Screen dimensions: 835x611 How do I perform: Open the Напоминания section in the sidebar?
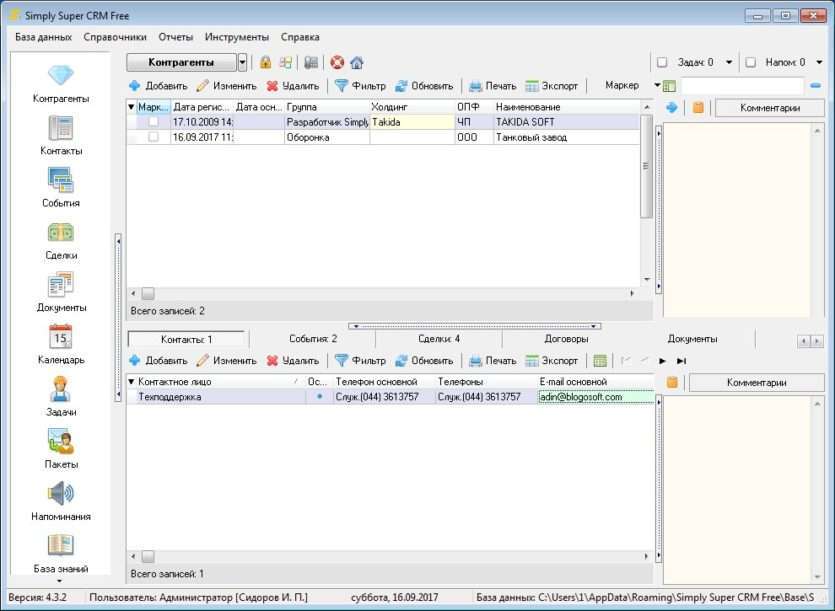click(61, 501)
